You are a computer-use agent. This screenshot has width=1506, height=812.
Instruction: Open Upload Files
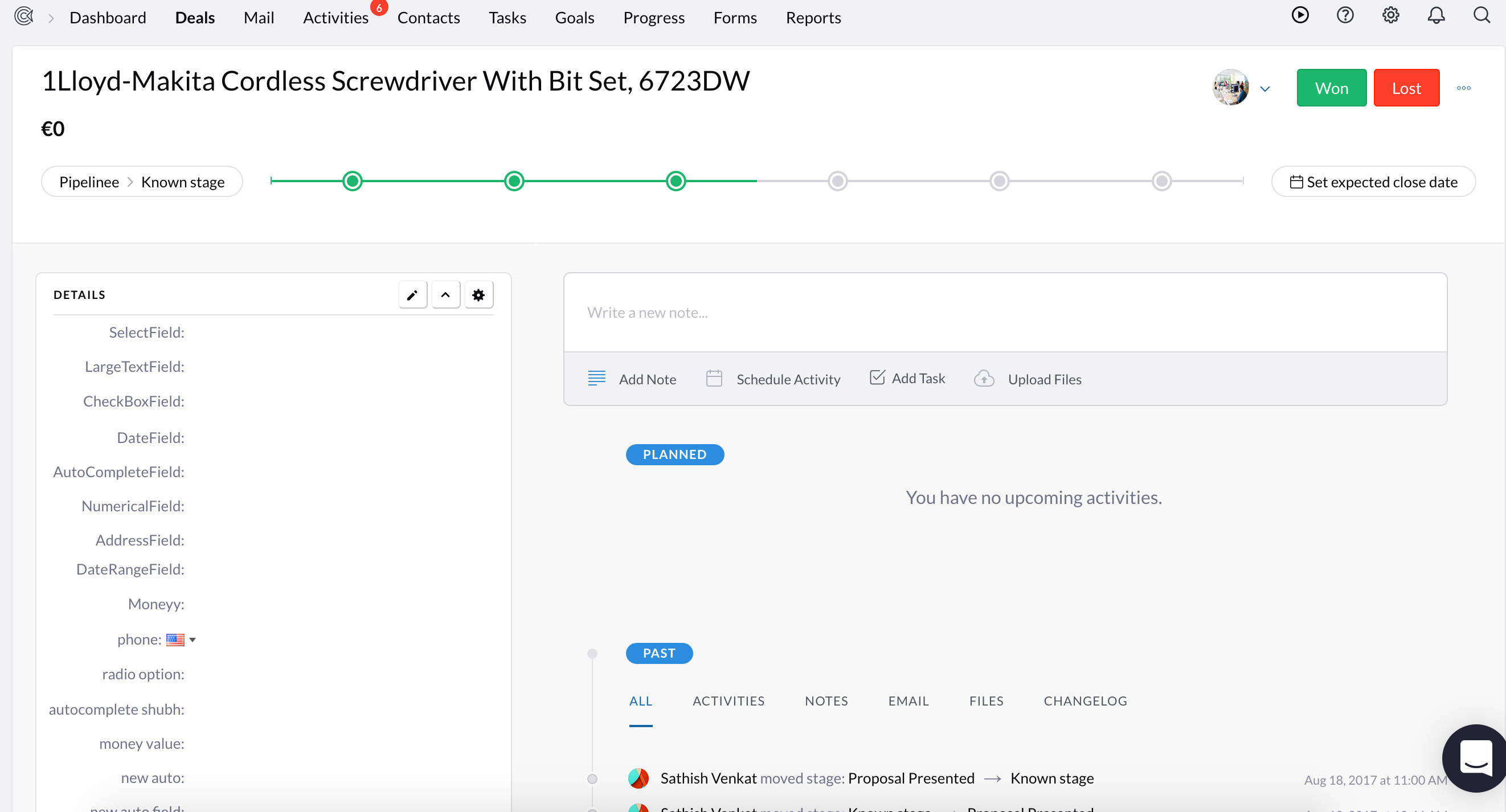pyautogui.click(x=984, y=379)
